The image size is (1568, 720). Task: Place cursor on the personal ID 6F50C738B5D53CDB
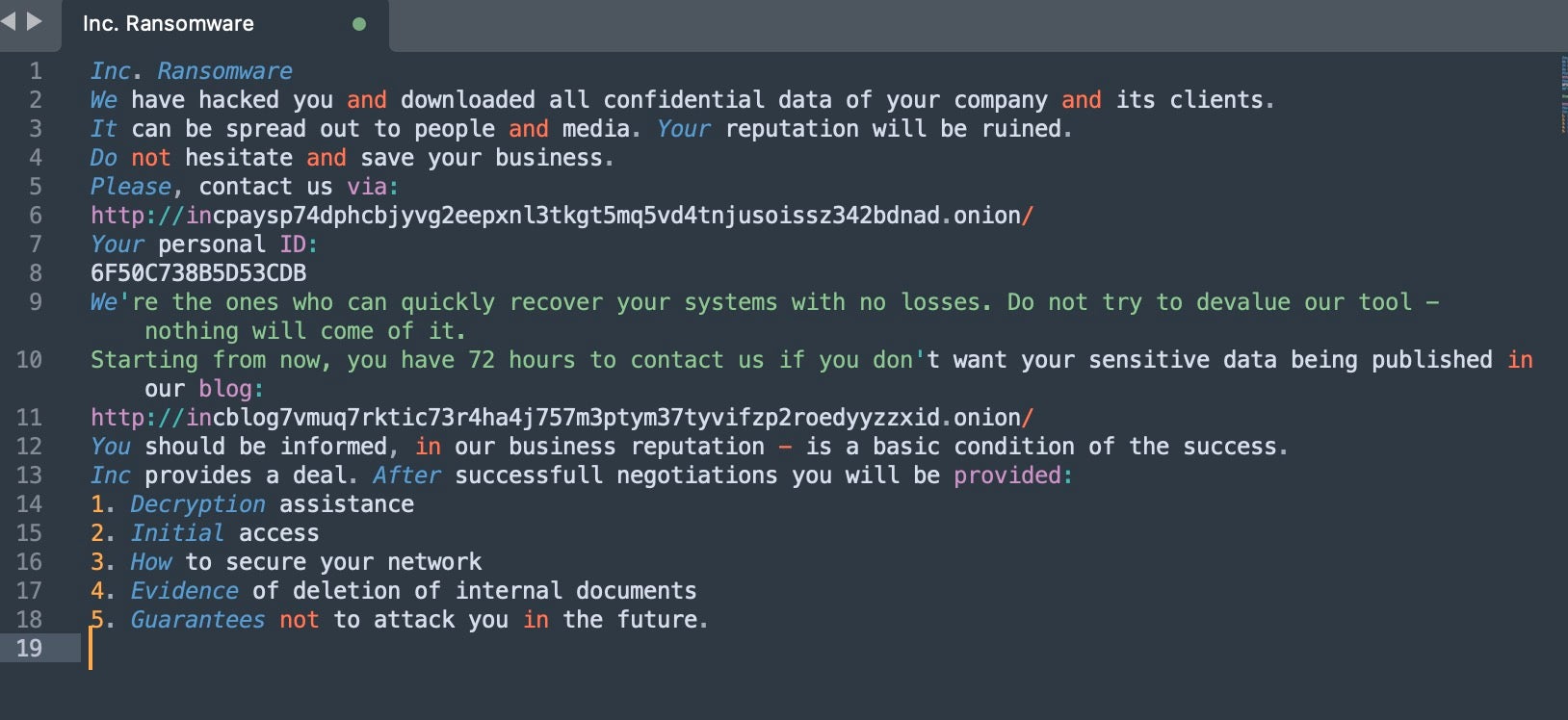198,273
